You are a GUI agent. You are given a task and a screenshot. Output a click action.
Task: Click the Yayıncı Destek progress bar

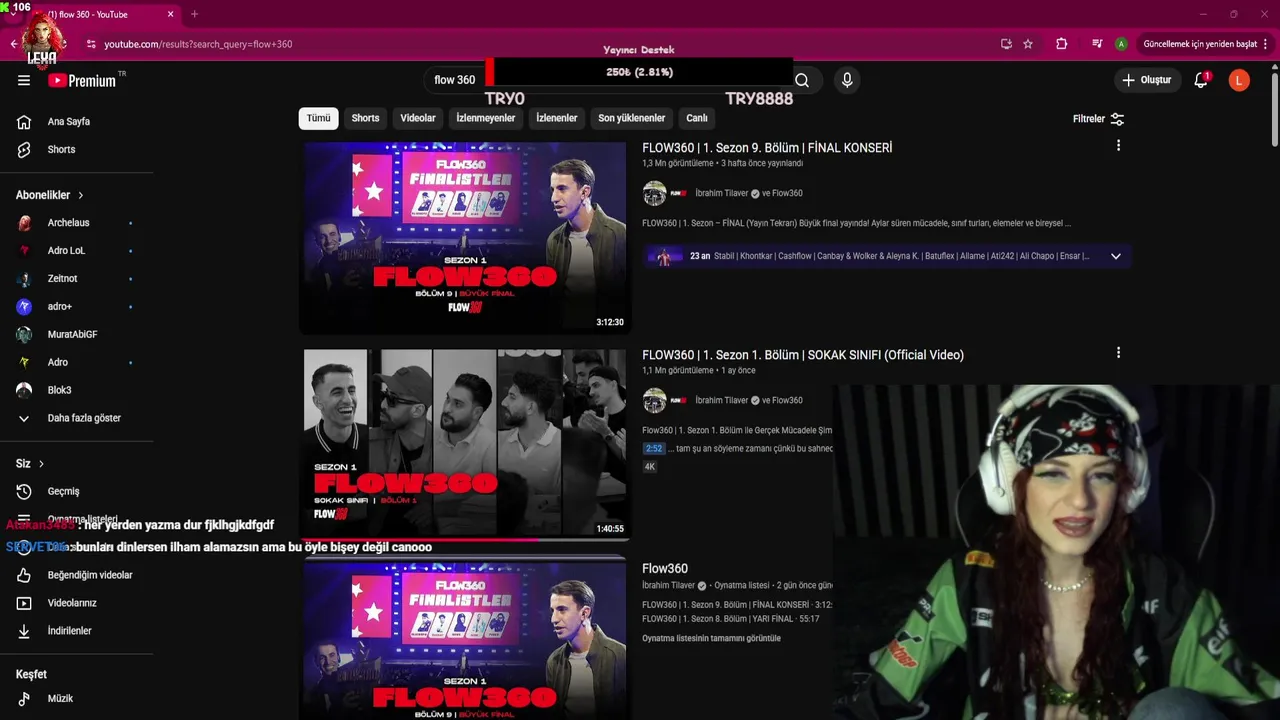[x=639, y=72]
